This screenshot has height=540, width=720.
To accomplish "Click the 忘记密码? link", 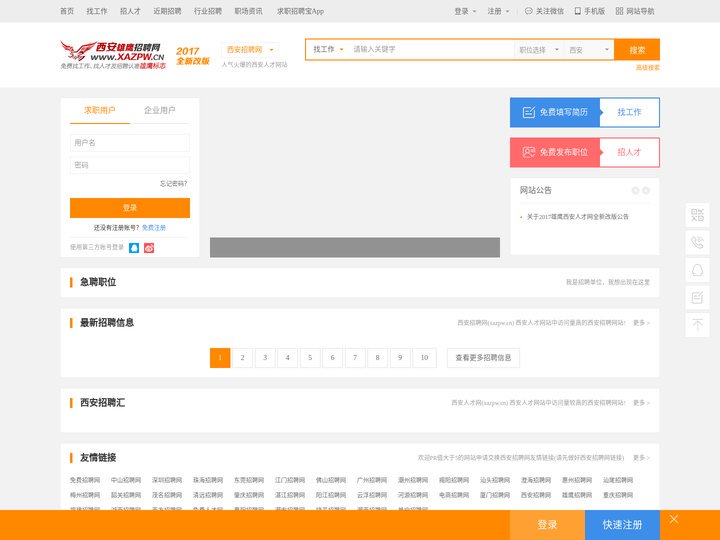I will click(x=174, y=184).
